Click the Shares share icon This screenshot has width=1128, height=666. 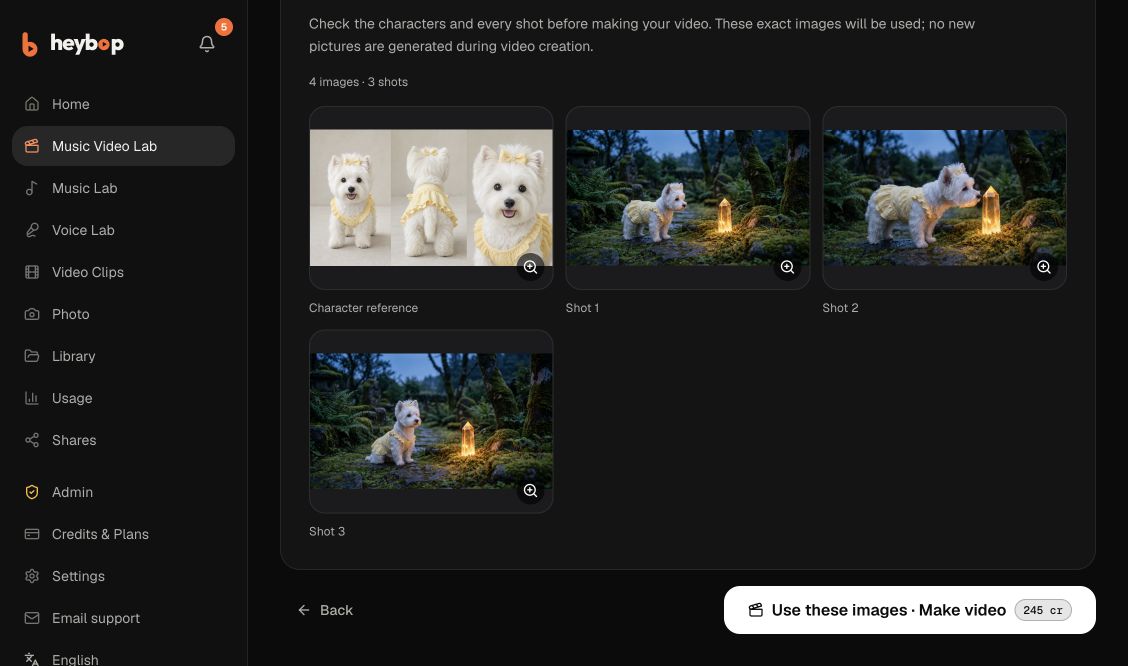32,440
